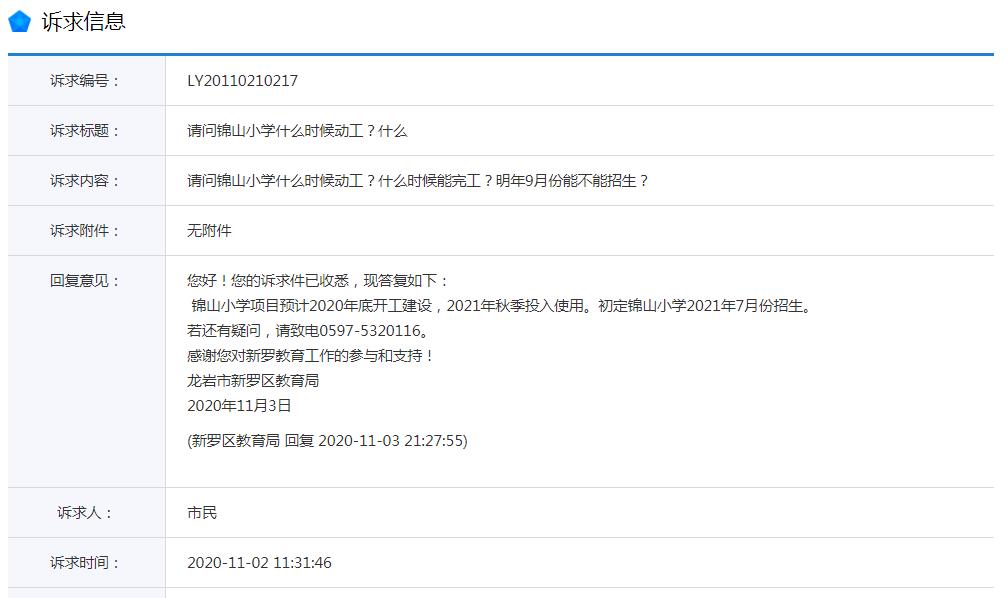Select the text 龙岩市新罗区教育局
This screenshot has width=1007, height=598.
click(x=251, y=381)
